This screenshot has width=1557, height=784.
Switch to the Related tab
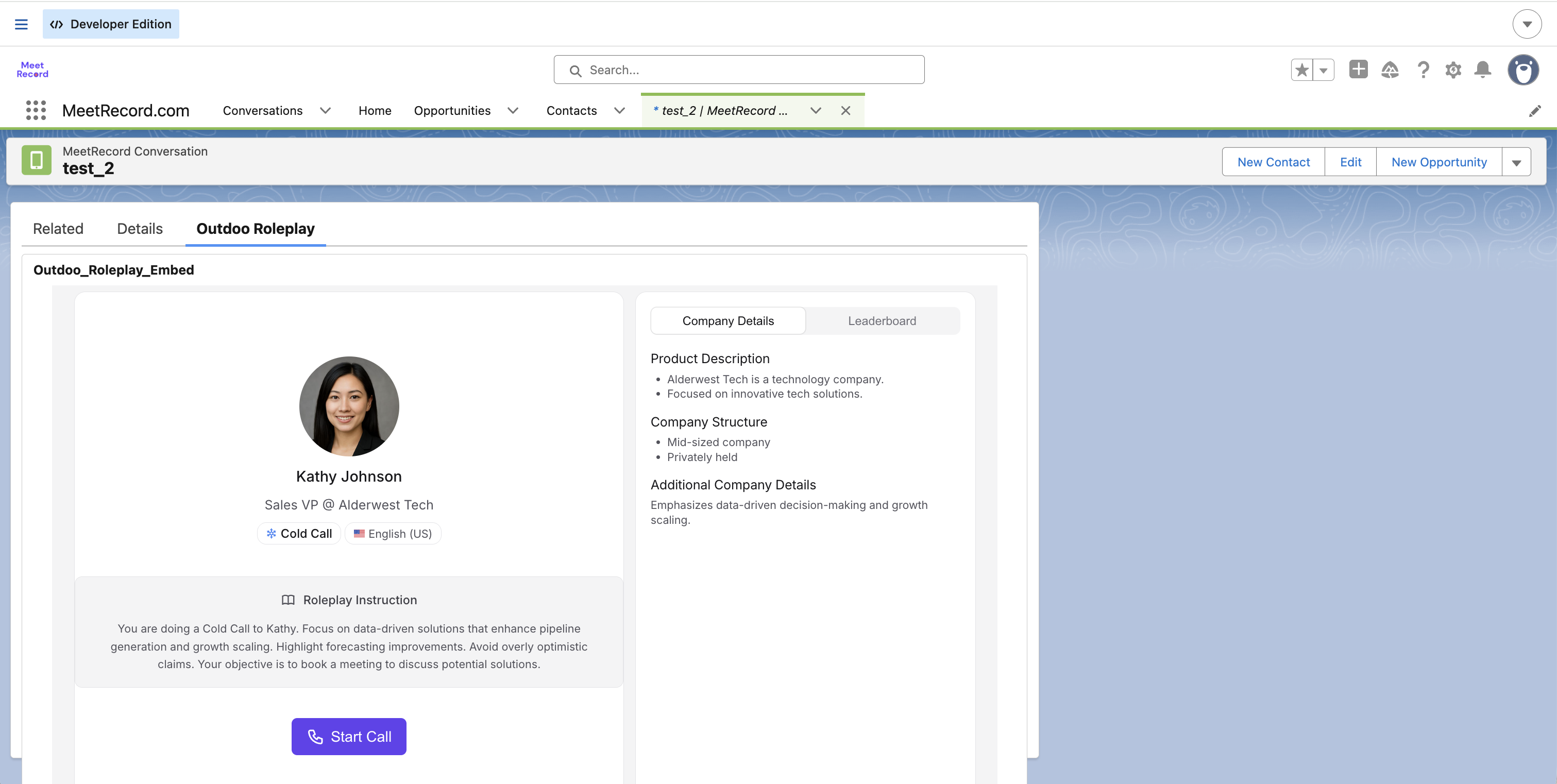(x=58, y=229)
